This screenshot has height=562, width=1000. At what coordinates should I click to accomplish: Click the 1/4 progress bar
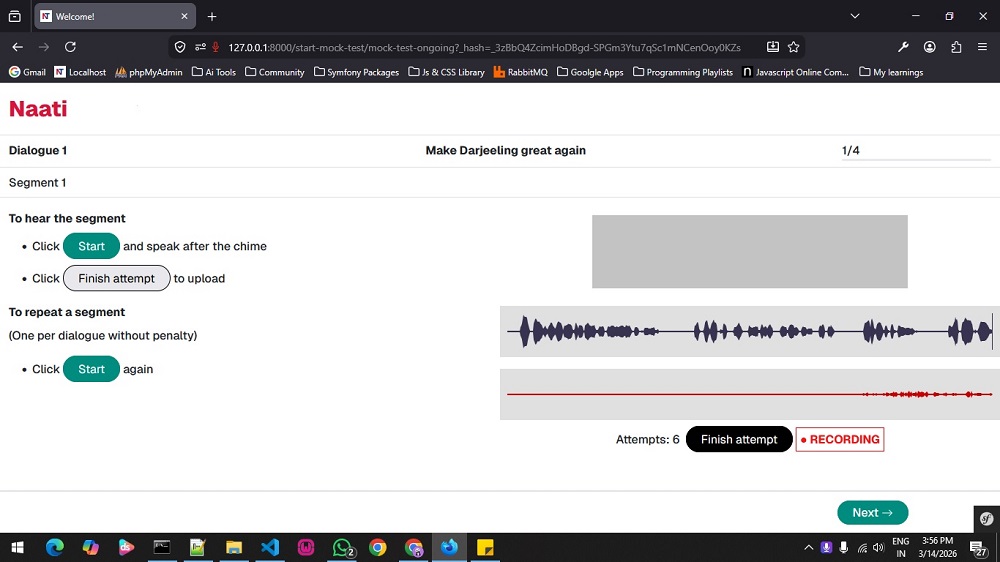point(916,159)
